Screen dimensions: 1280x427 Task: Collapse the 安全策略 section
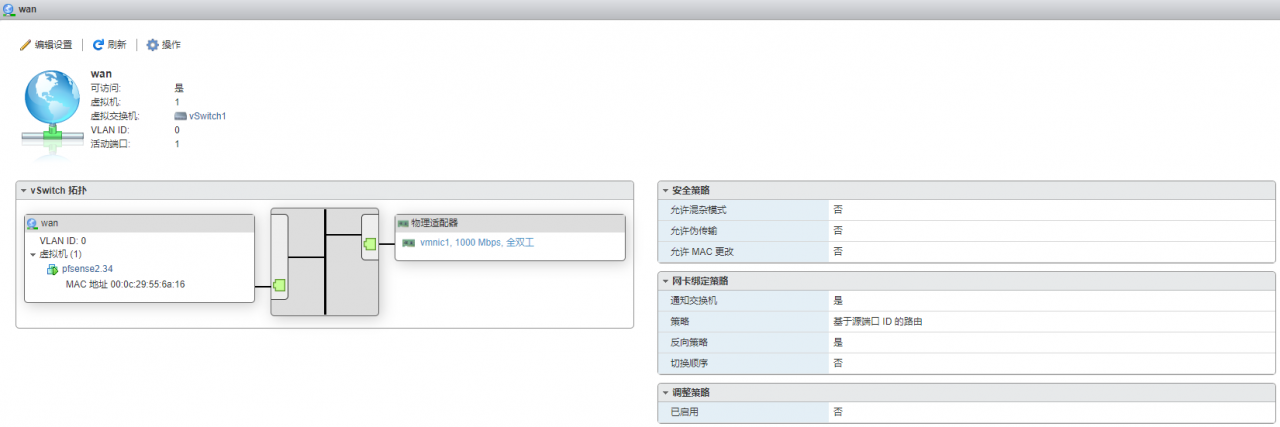(x=665, y=190)
